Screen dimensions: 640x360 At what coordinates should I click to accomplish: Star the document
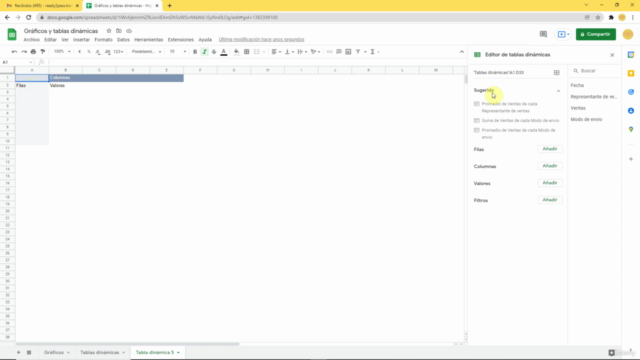[109, 31]
